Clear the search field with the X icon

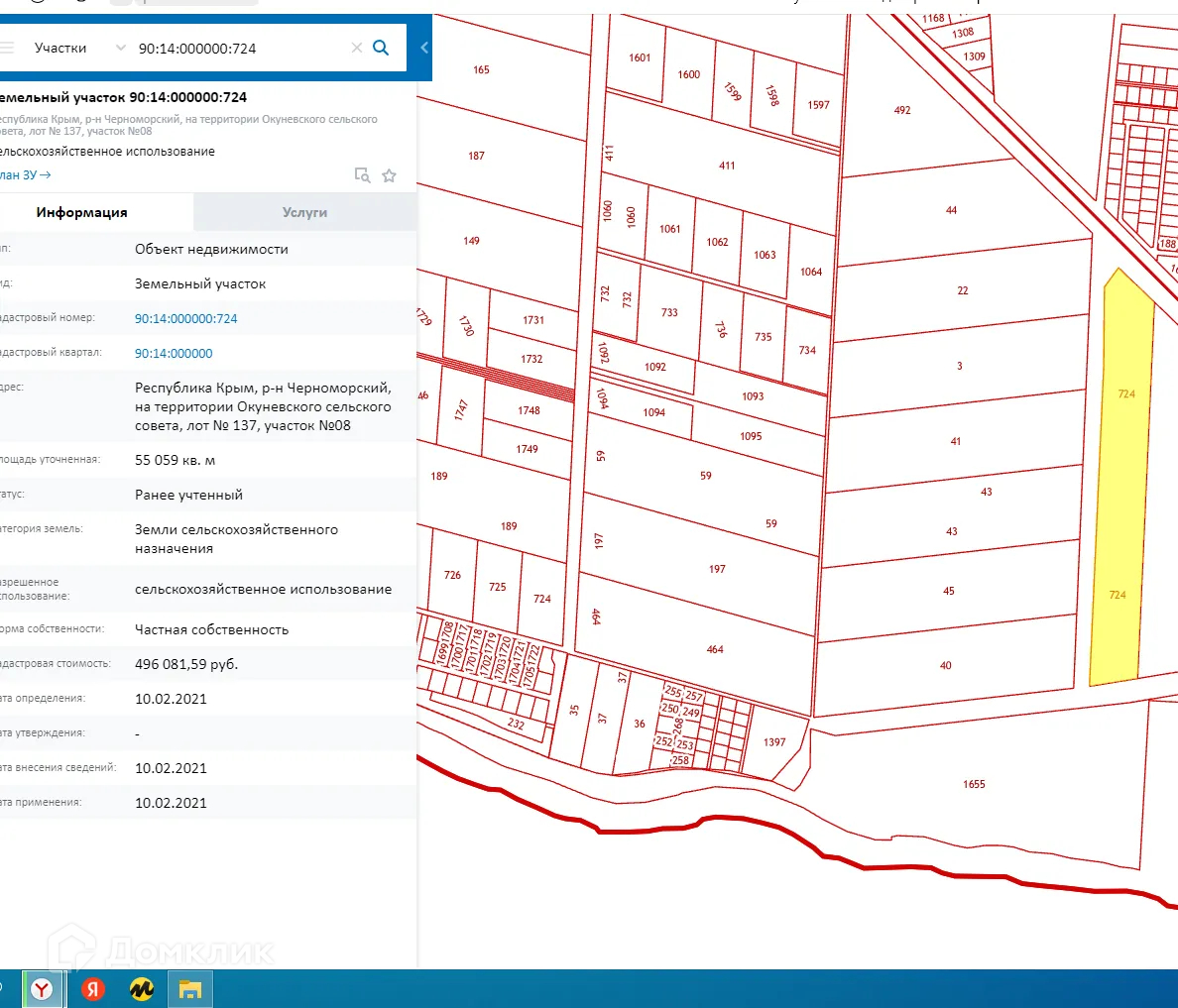(356, 48)
